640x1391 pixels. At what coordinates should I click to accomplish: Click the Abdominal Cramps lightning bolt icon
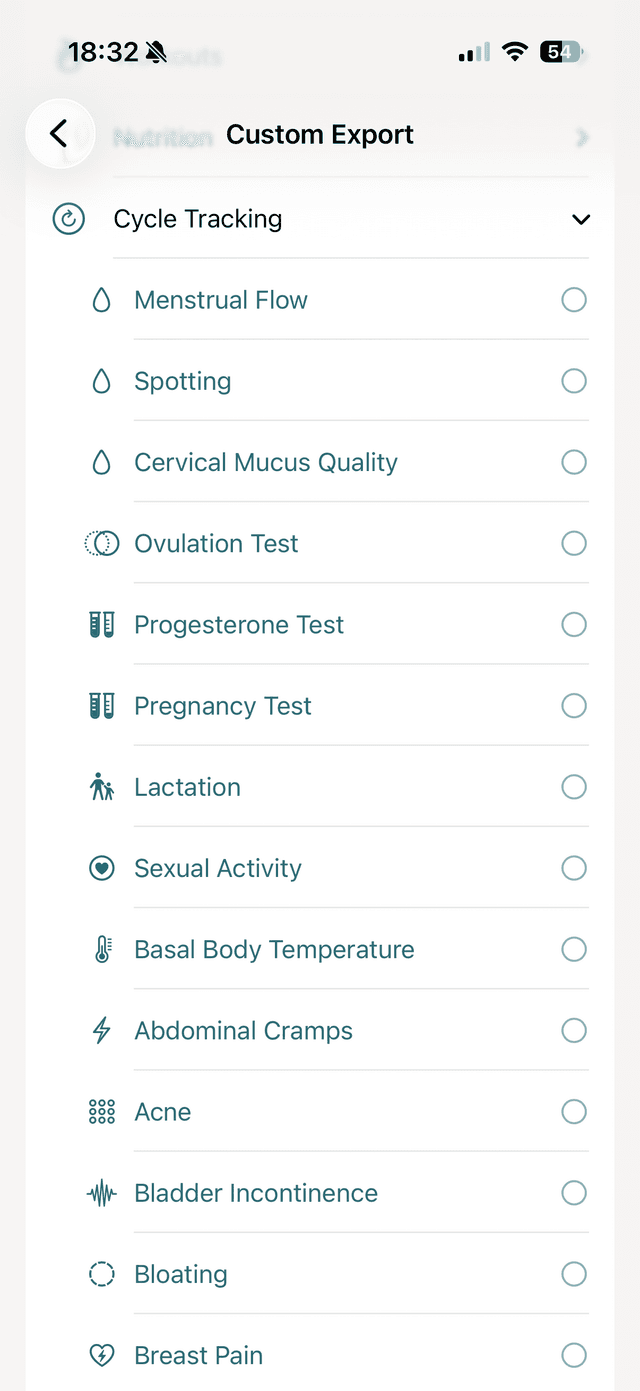click(101, 1030)
